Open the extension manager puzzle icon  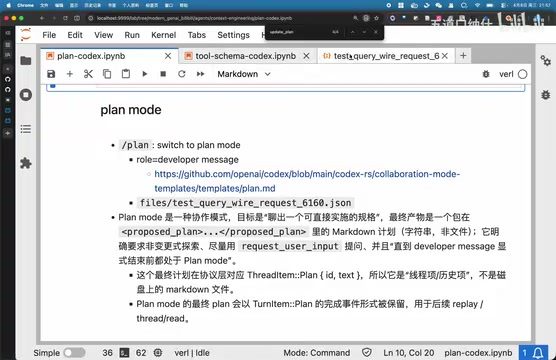(x=26, y=163)
